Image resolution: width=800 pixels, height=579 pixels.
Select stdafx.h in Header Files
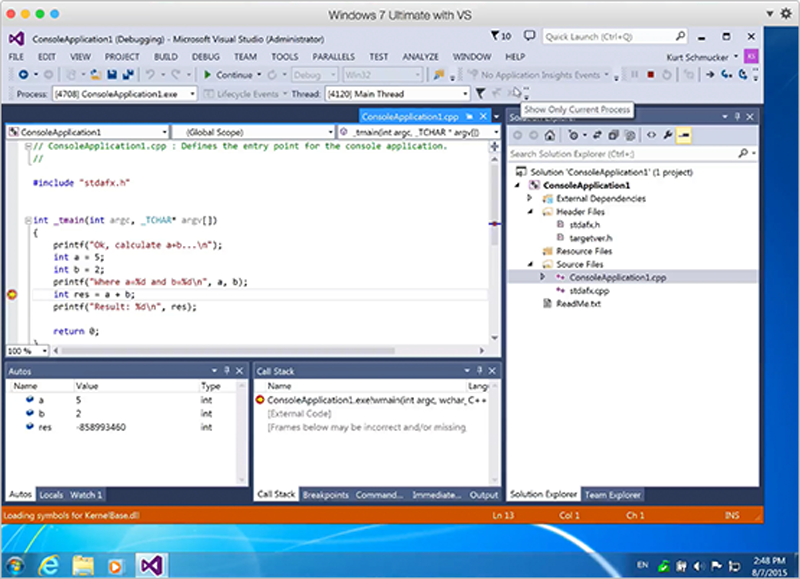click(584, 224)
